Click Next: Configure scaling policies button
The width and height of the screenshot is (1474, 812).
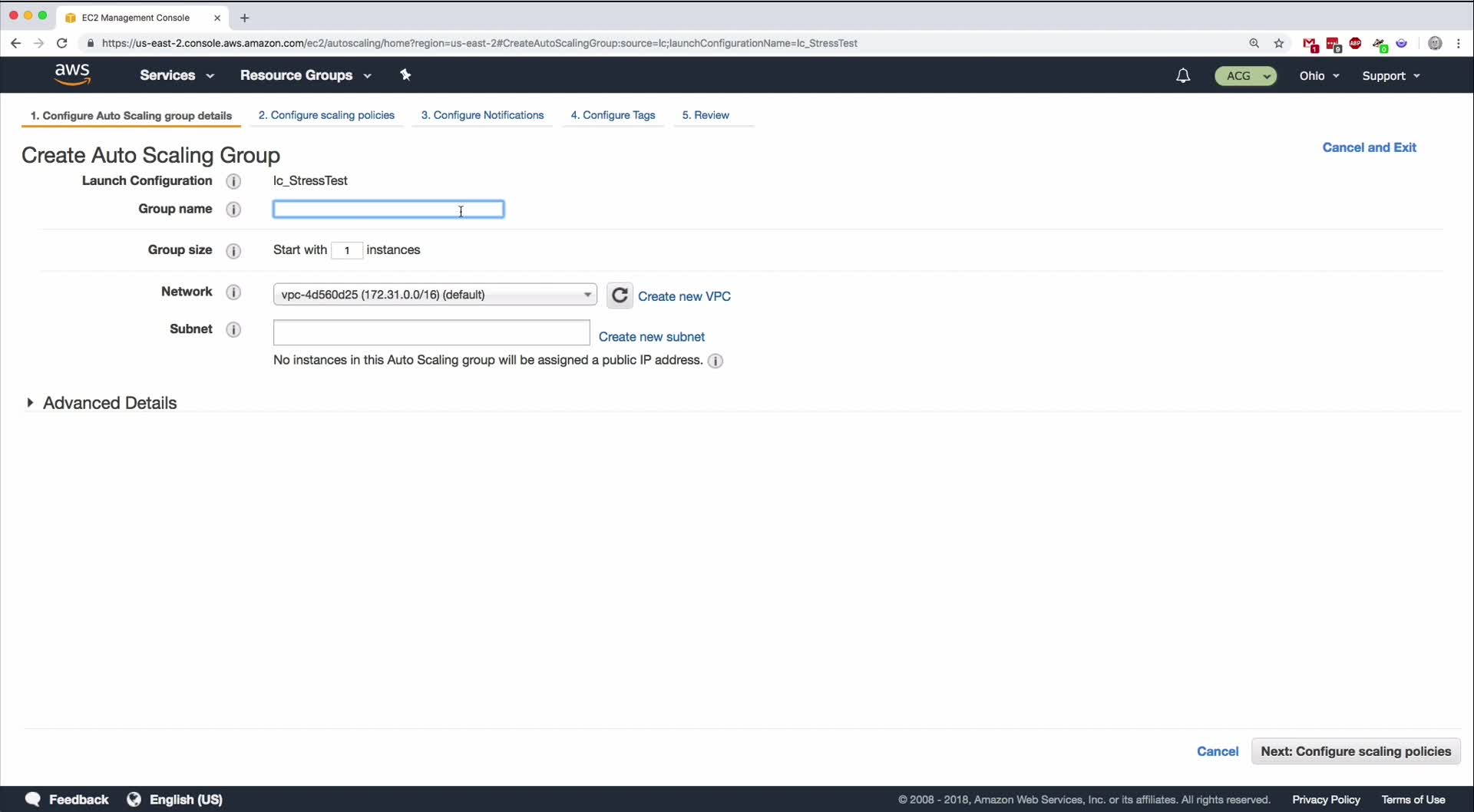(x=1356, y=751)
